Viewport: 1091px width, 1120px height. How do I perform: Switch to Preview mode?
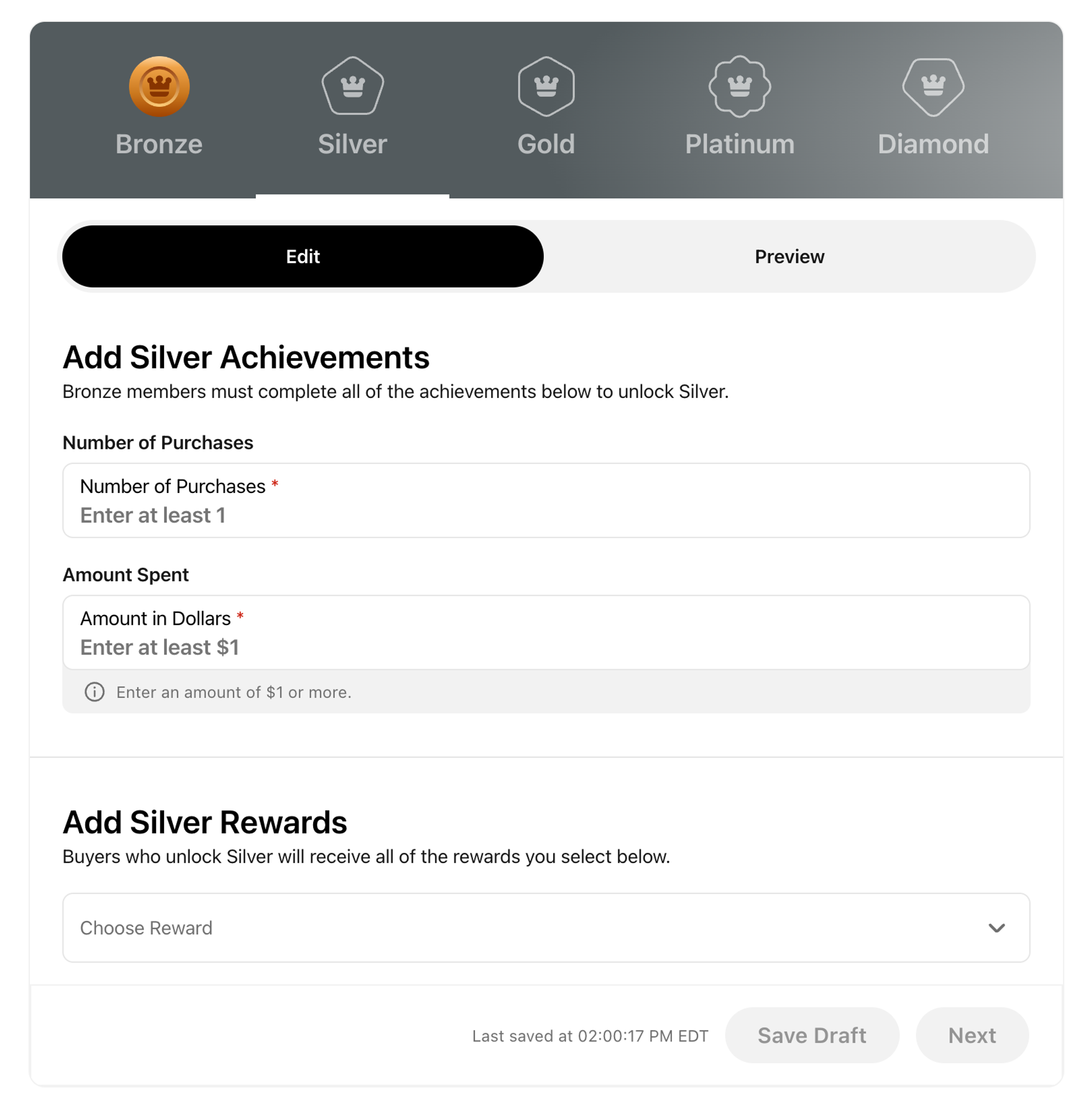pyautogui.click(x=789, y=257)
